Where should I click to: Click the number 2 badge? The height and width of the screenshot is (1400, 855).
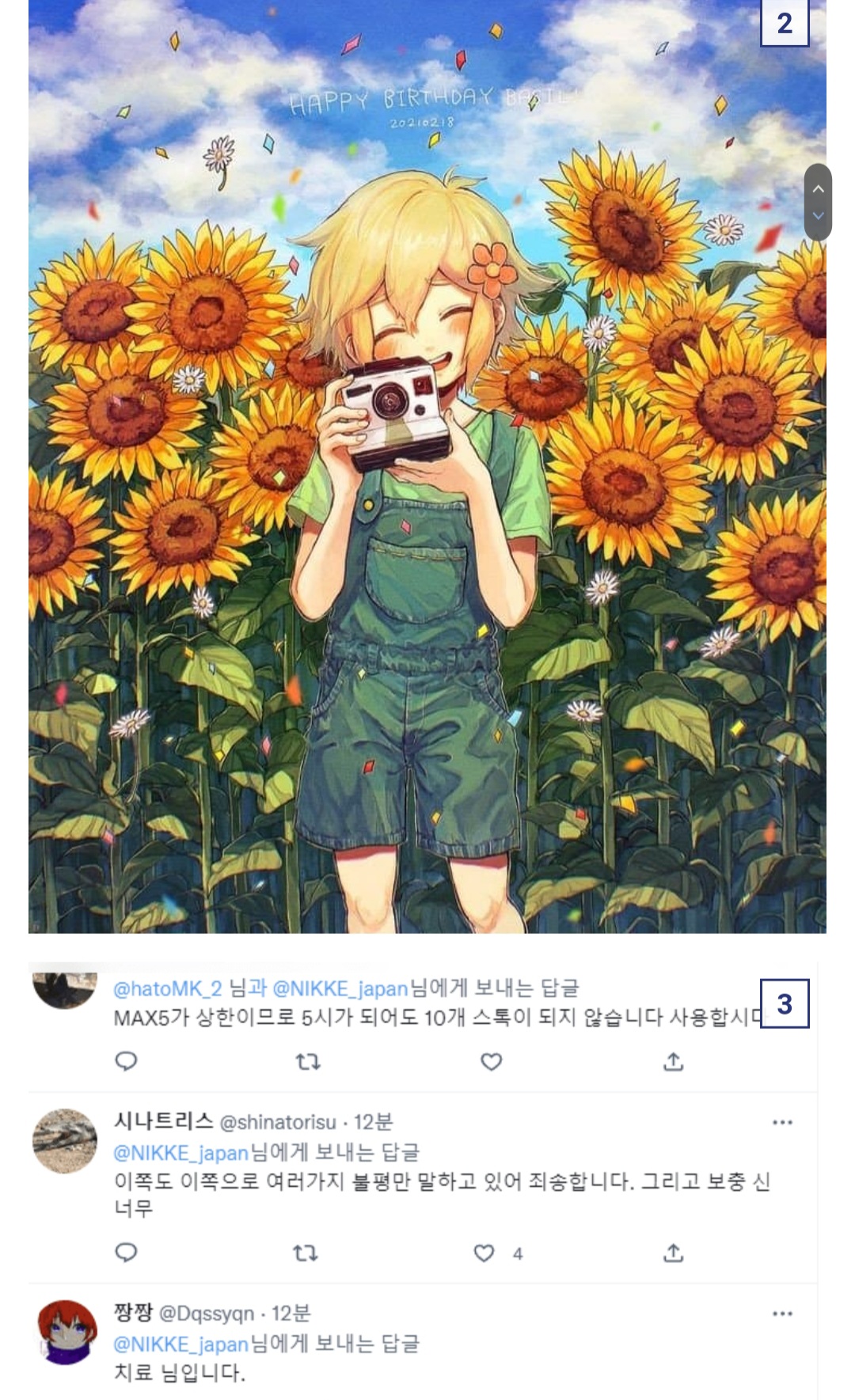(x=785, y=23)
